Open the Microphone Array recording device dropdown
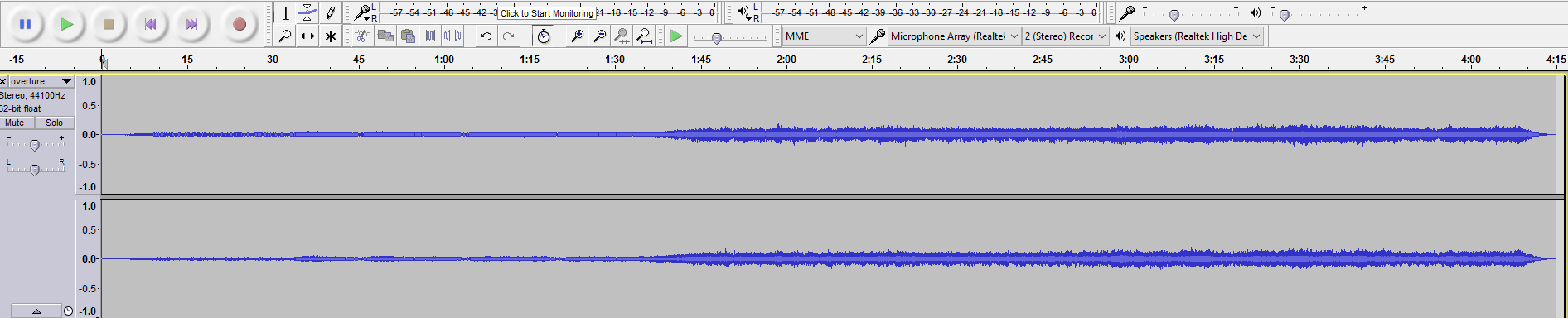The image size is (1568, 318). 955,36
